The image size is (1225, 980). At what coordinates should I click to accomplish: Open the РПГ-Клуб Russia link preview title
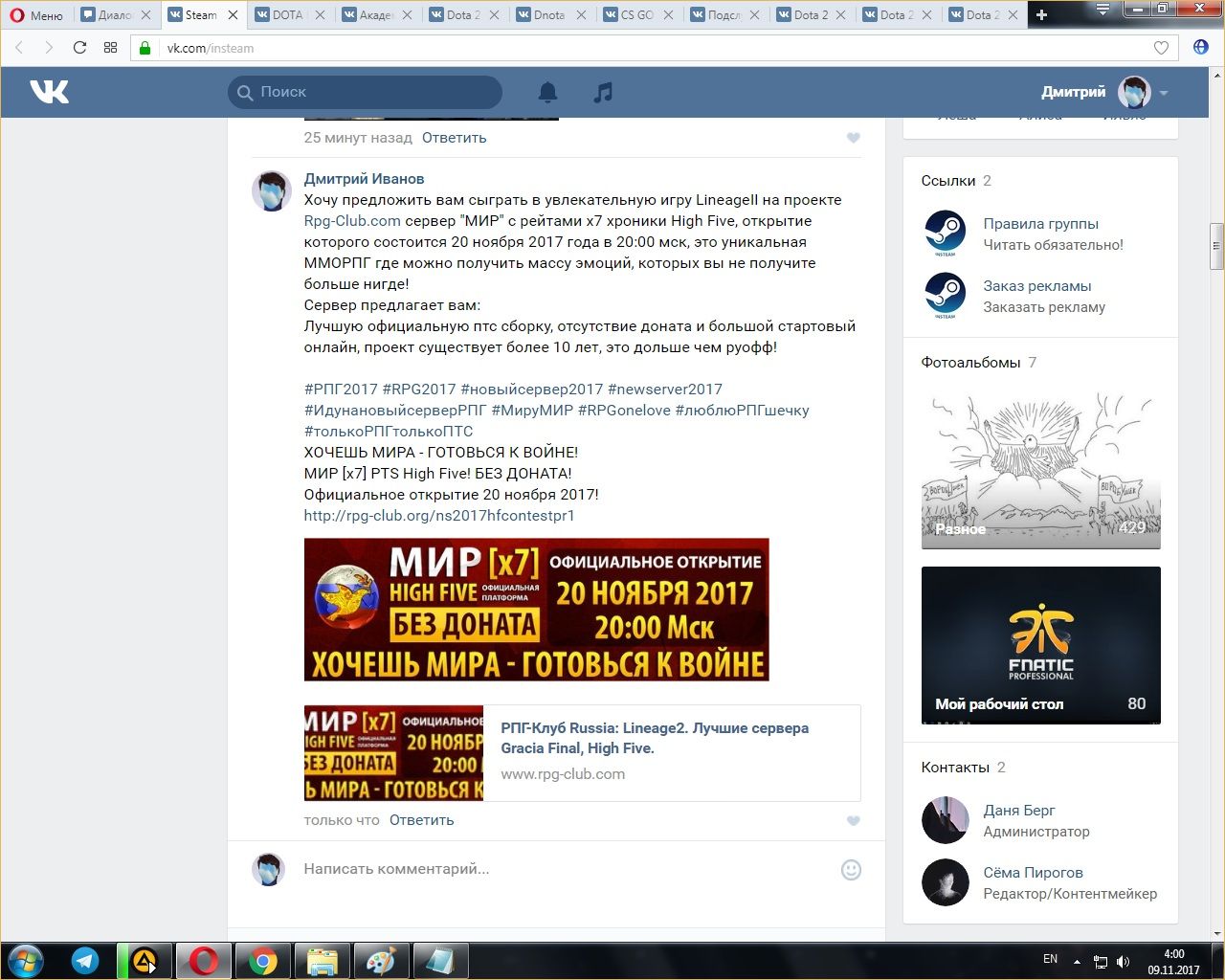[655, 738]
